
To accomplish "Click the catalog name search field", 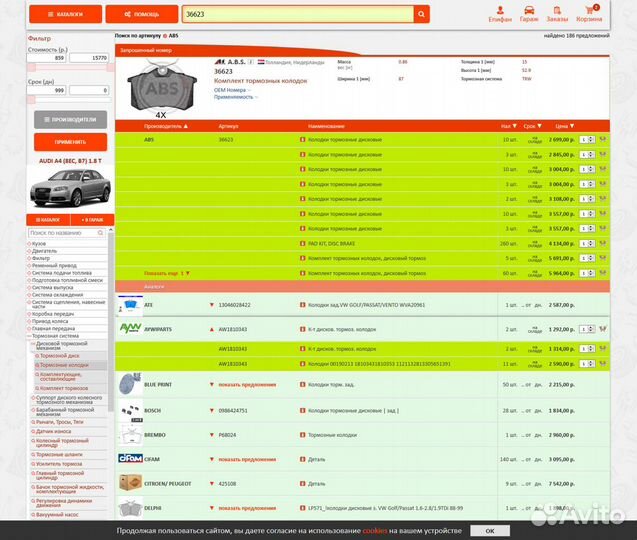I will 67,233.
